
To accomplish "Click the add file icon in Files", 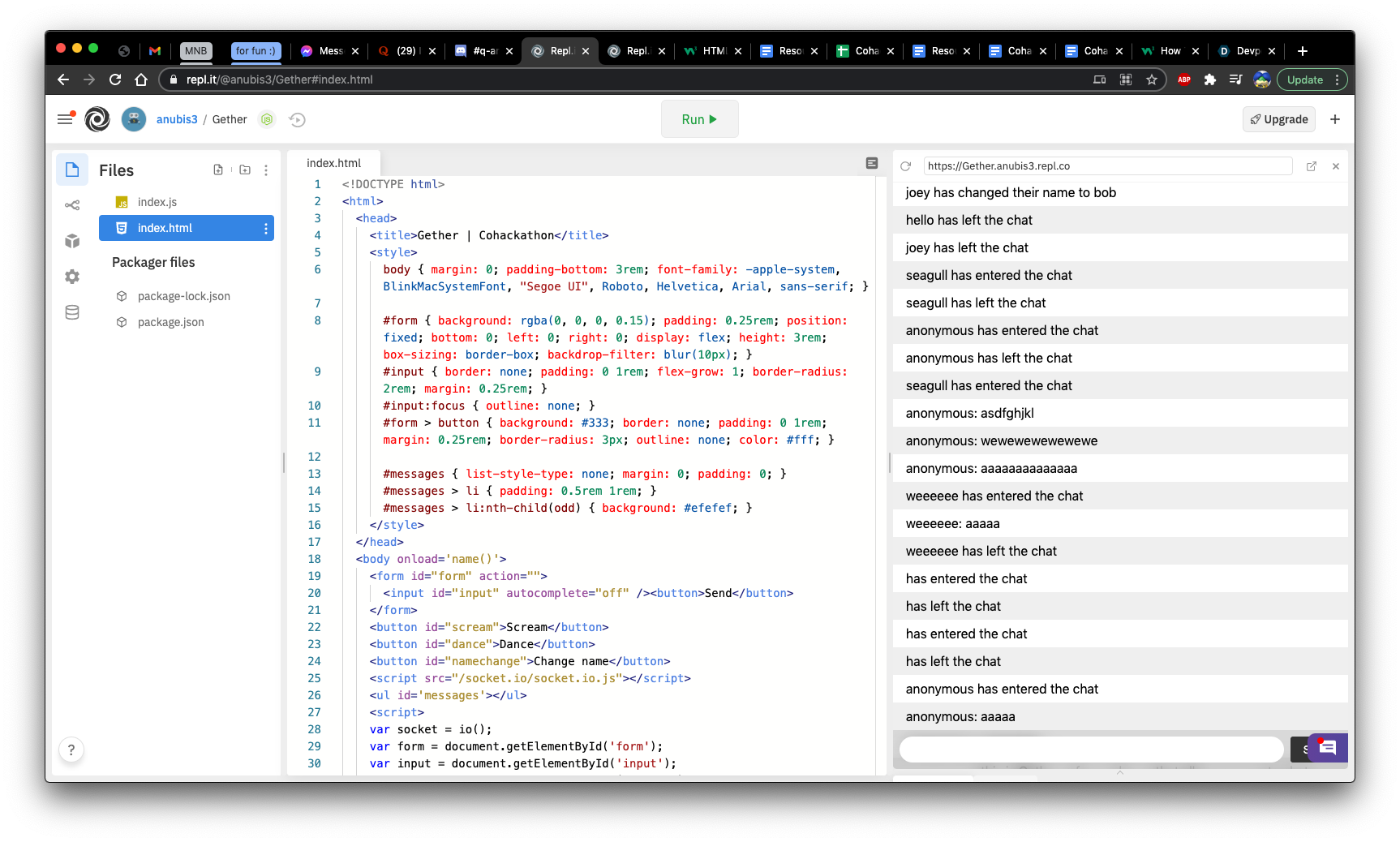I will (218, 170).
